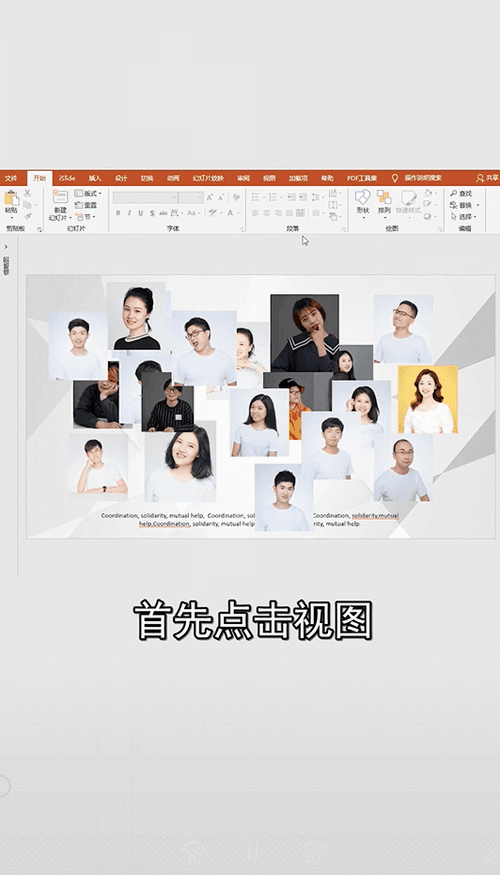The image size is (500, 875).
Task: Click the Replace (替换) button
Action: tap(464, 205)
